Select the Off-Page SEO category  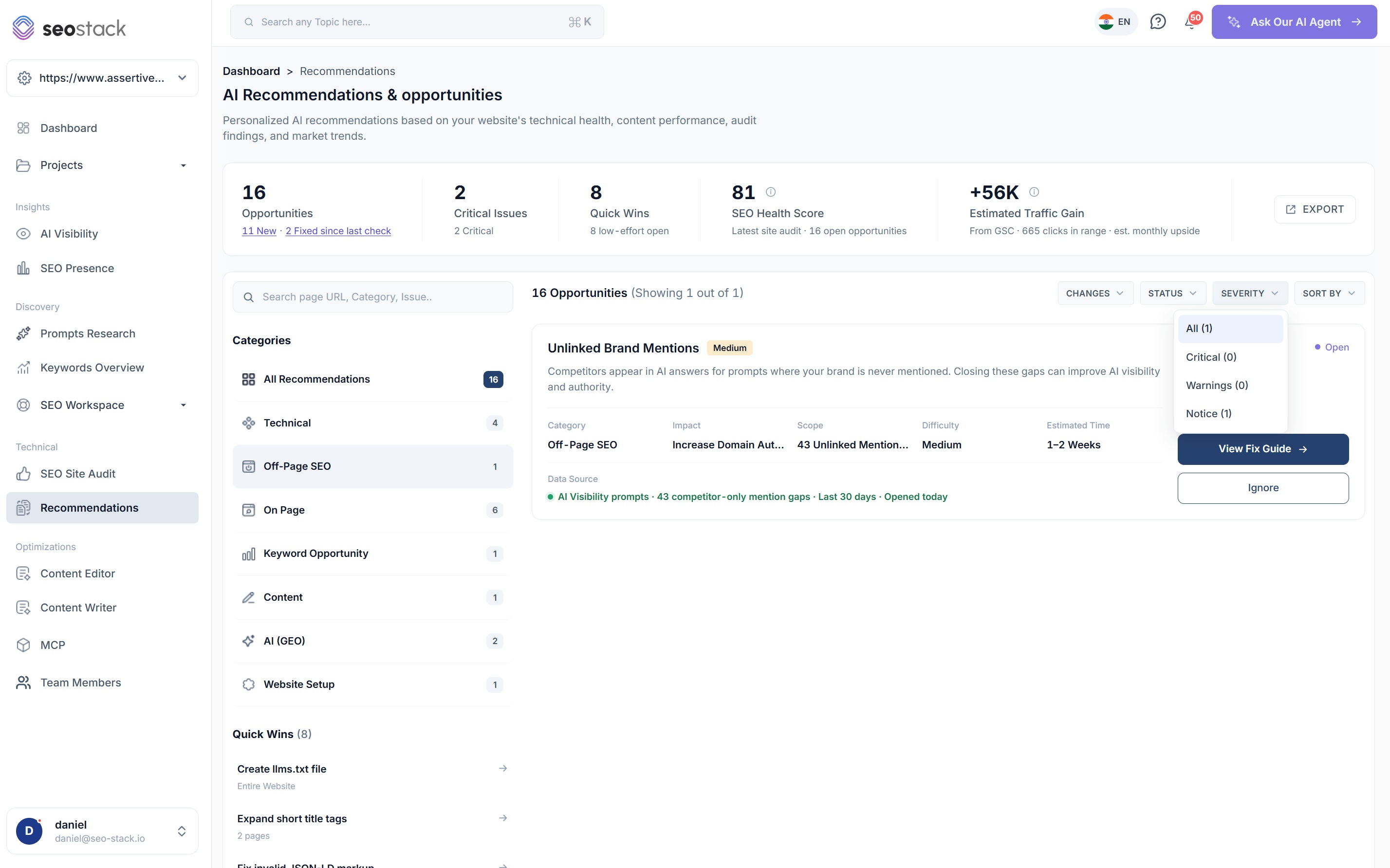[372, 467]
